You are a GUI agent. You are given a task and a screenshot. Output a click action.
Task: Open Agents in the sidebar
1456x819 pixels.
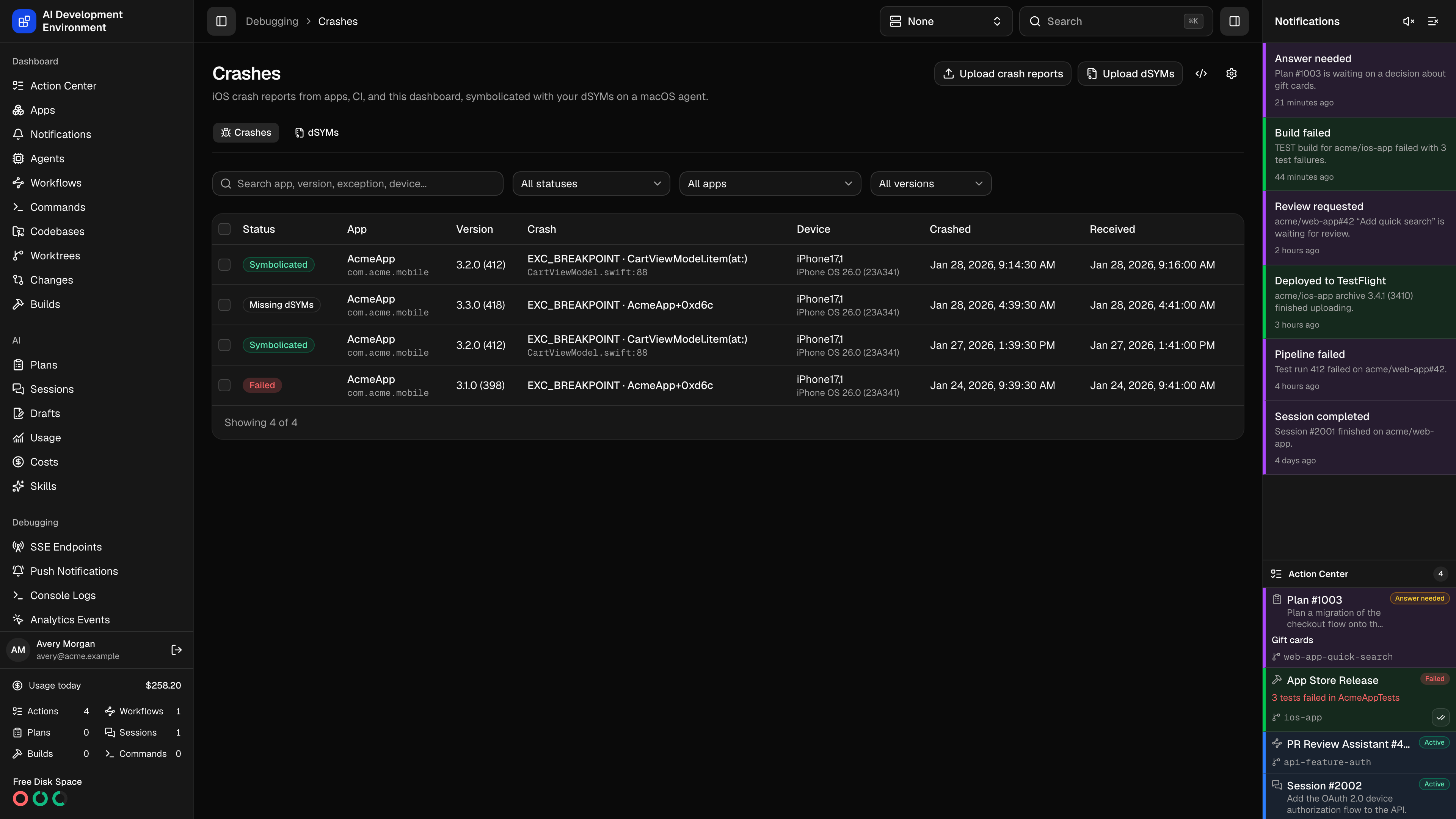[x=97, y=158]
